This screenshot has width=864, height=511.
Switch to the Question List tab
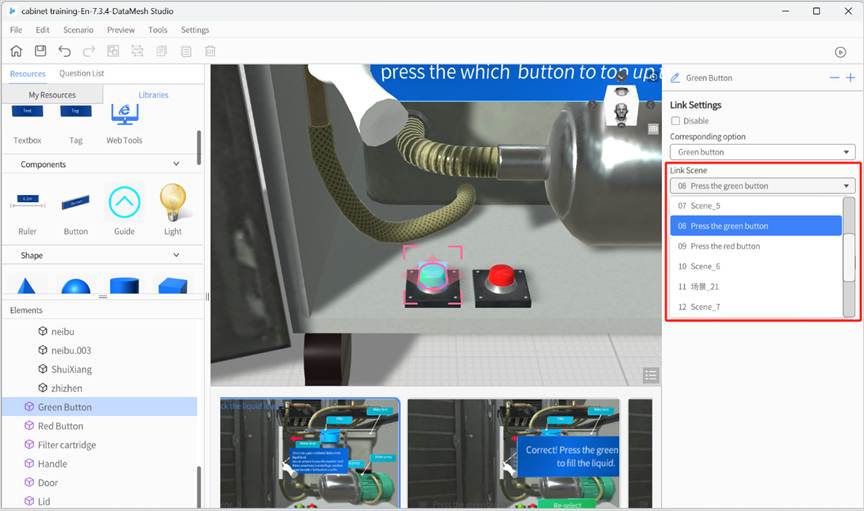click(x=82, y=73)
